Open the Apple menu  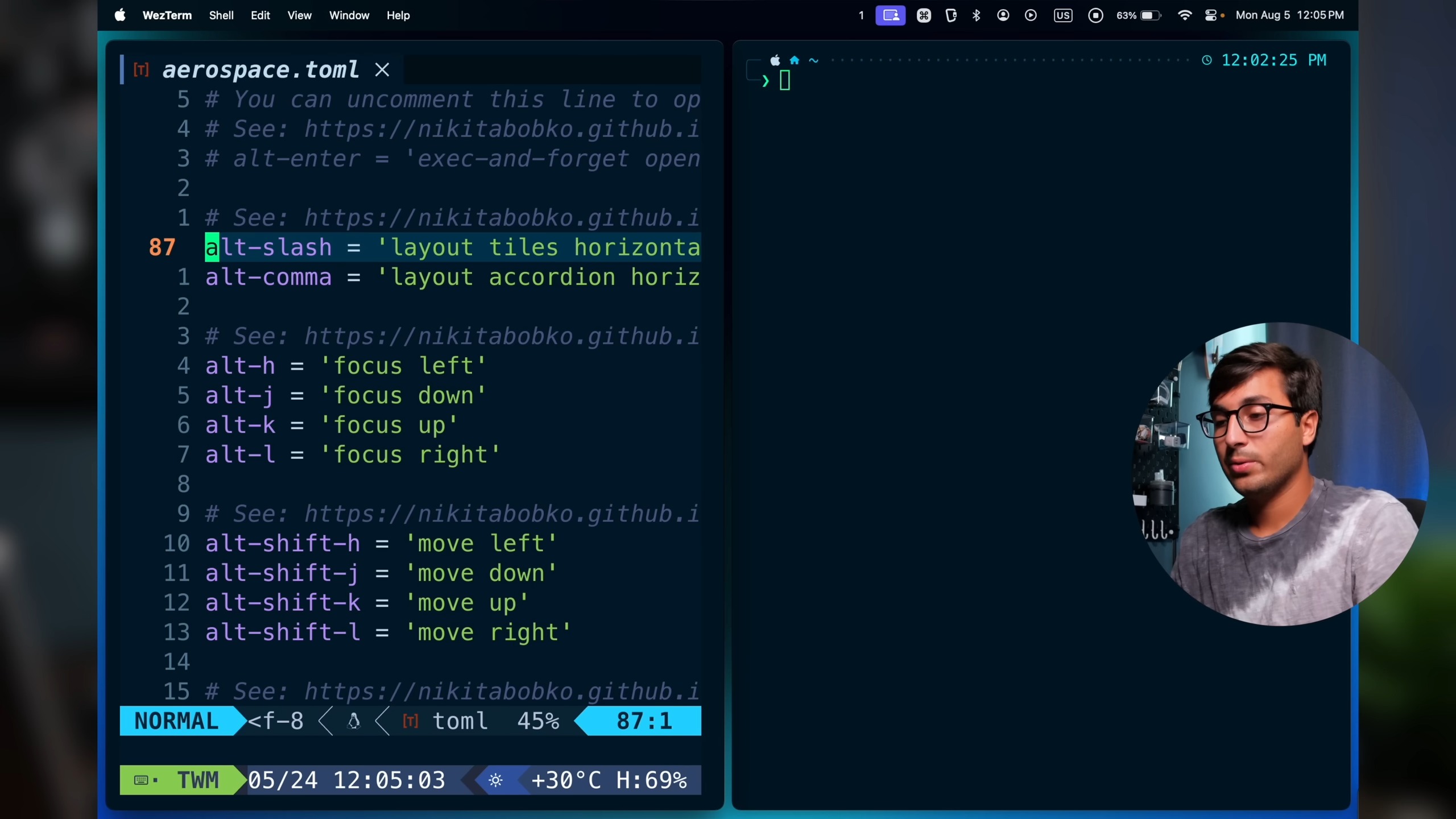pos(120,15)
